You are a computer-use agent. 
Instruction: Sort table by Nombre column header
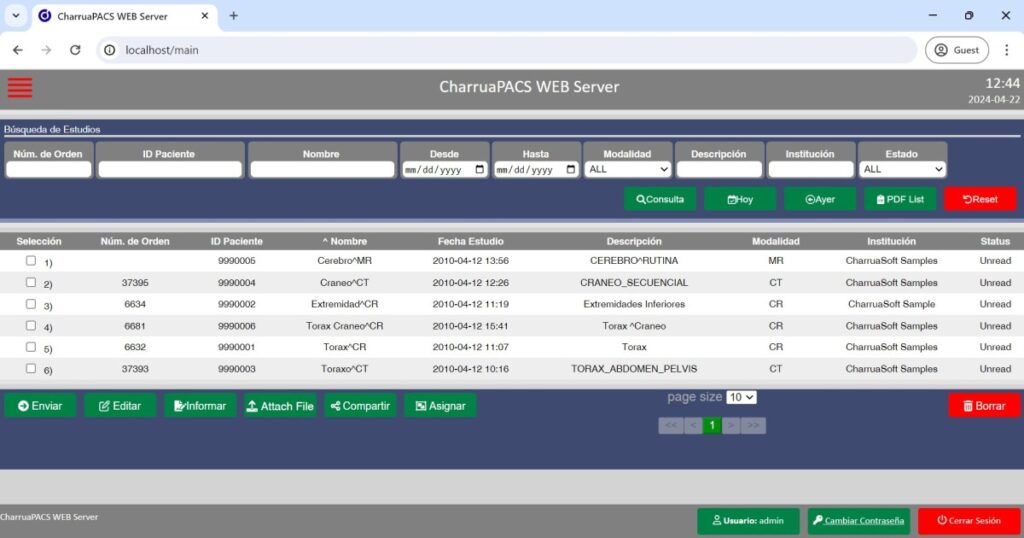[x=344, y=241]
